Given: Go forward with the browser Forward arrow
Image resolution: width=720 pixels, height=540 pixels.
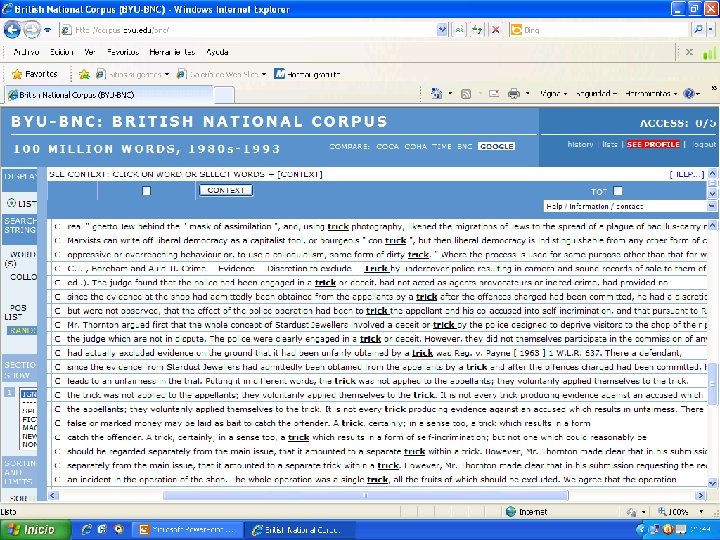Looking at the screenshot, I should tap(31, 30).
